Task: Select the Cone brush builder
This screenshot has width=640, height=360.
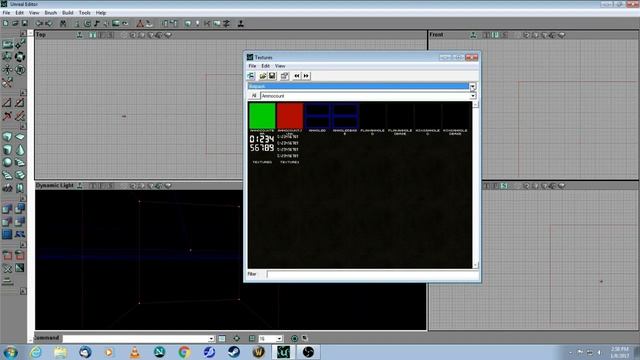Action: tap(20, 150)
